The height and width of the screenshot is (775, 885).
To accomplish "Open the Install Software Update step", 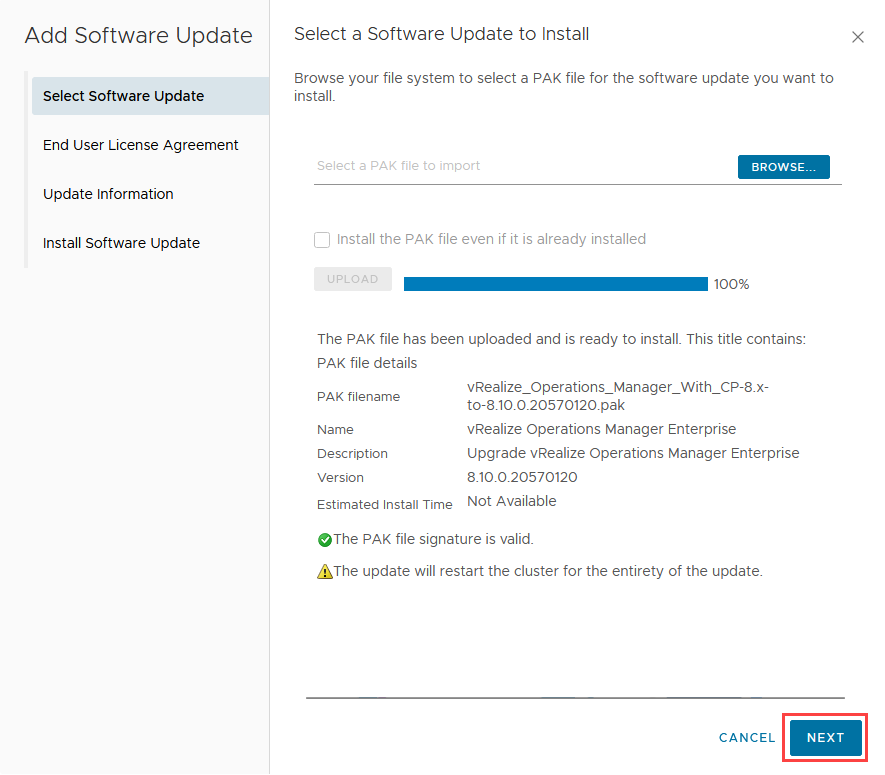I will 121,243.
